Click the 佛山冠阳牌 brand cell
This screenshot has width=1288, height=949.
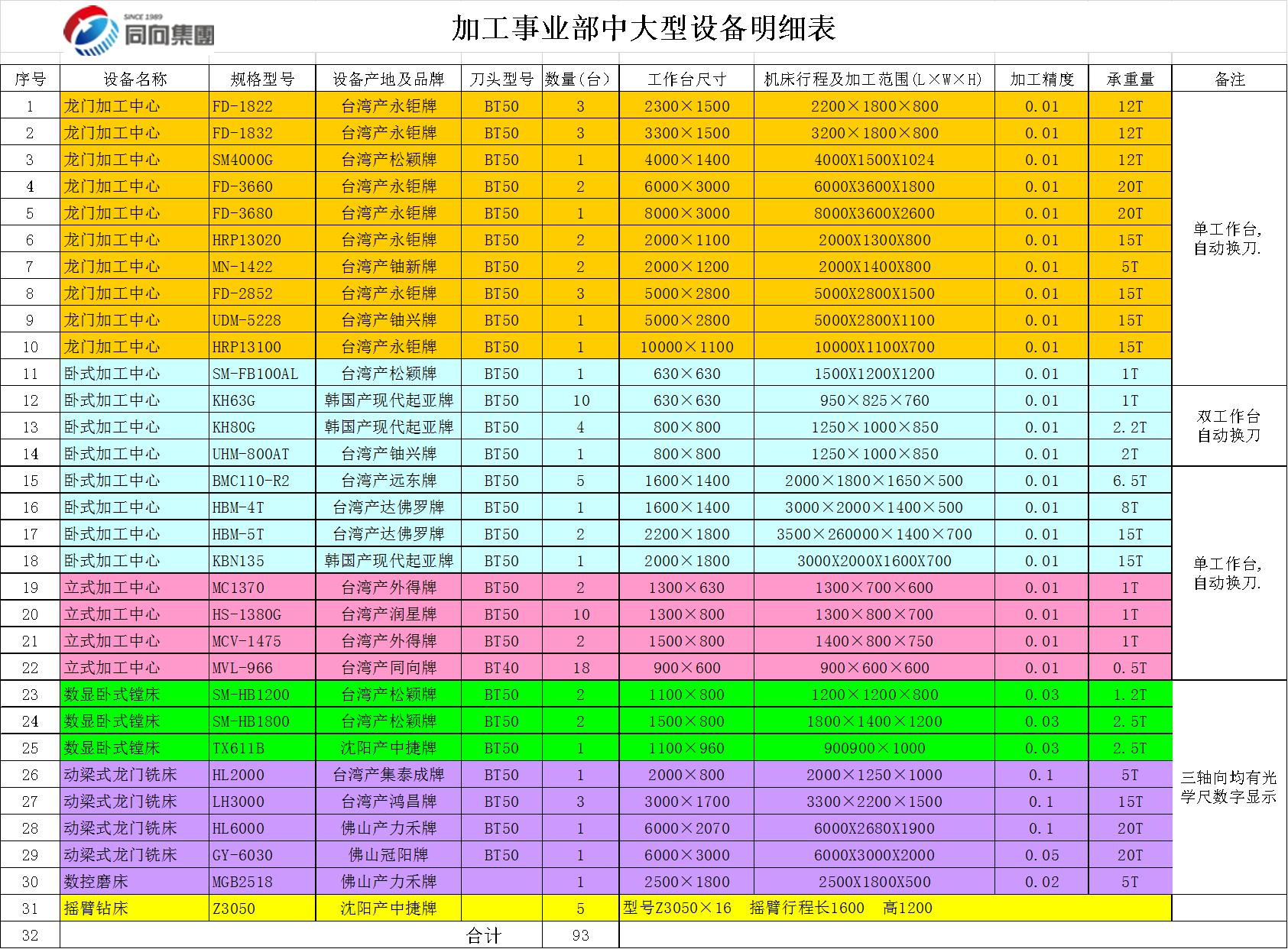388,854
